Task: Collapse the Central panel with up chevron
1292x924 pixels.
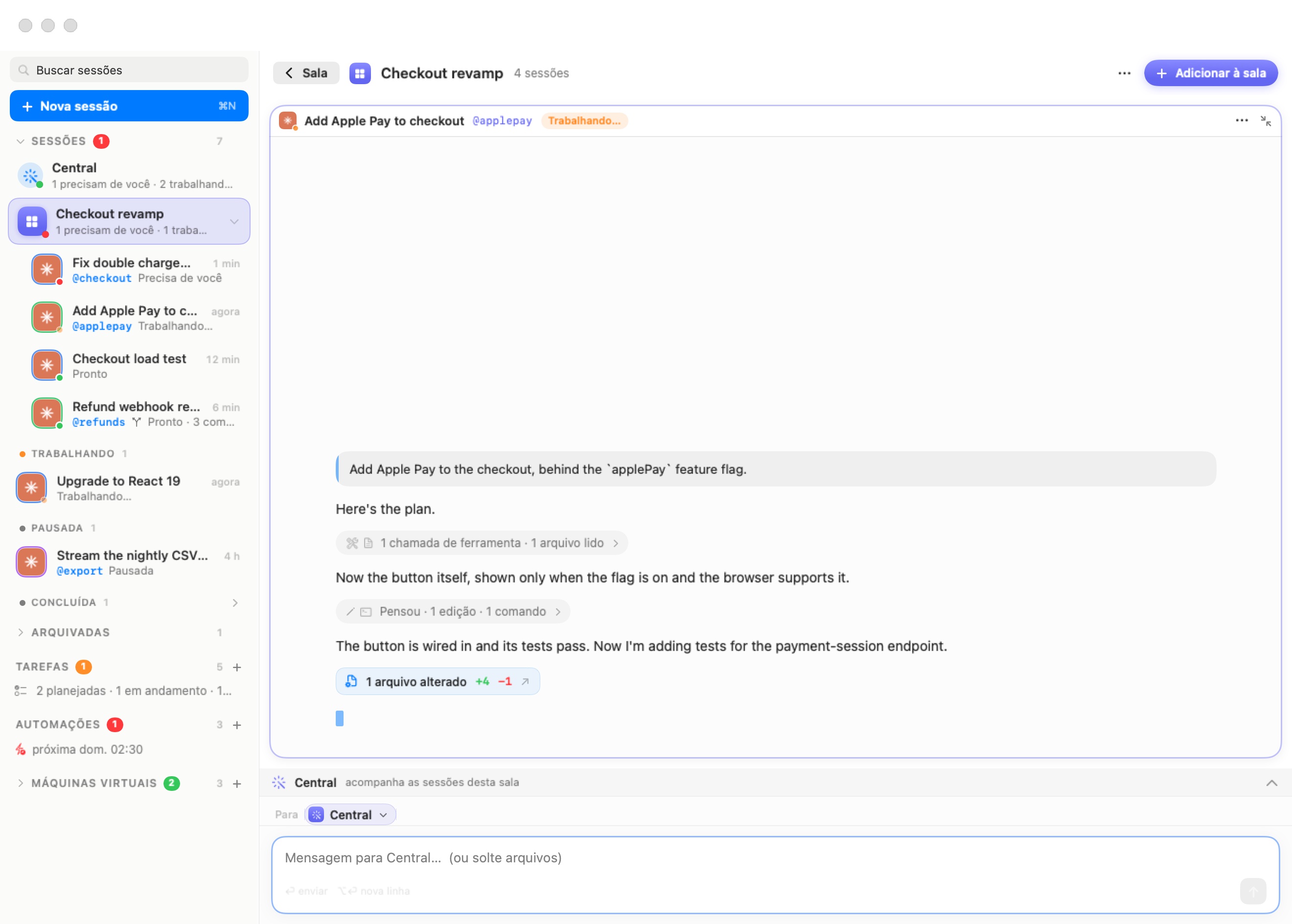Action: tap(1271, 783)
